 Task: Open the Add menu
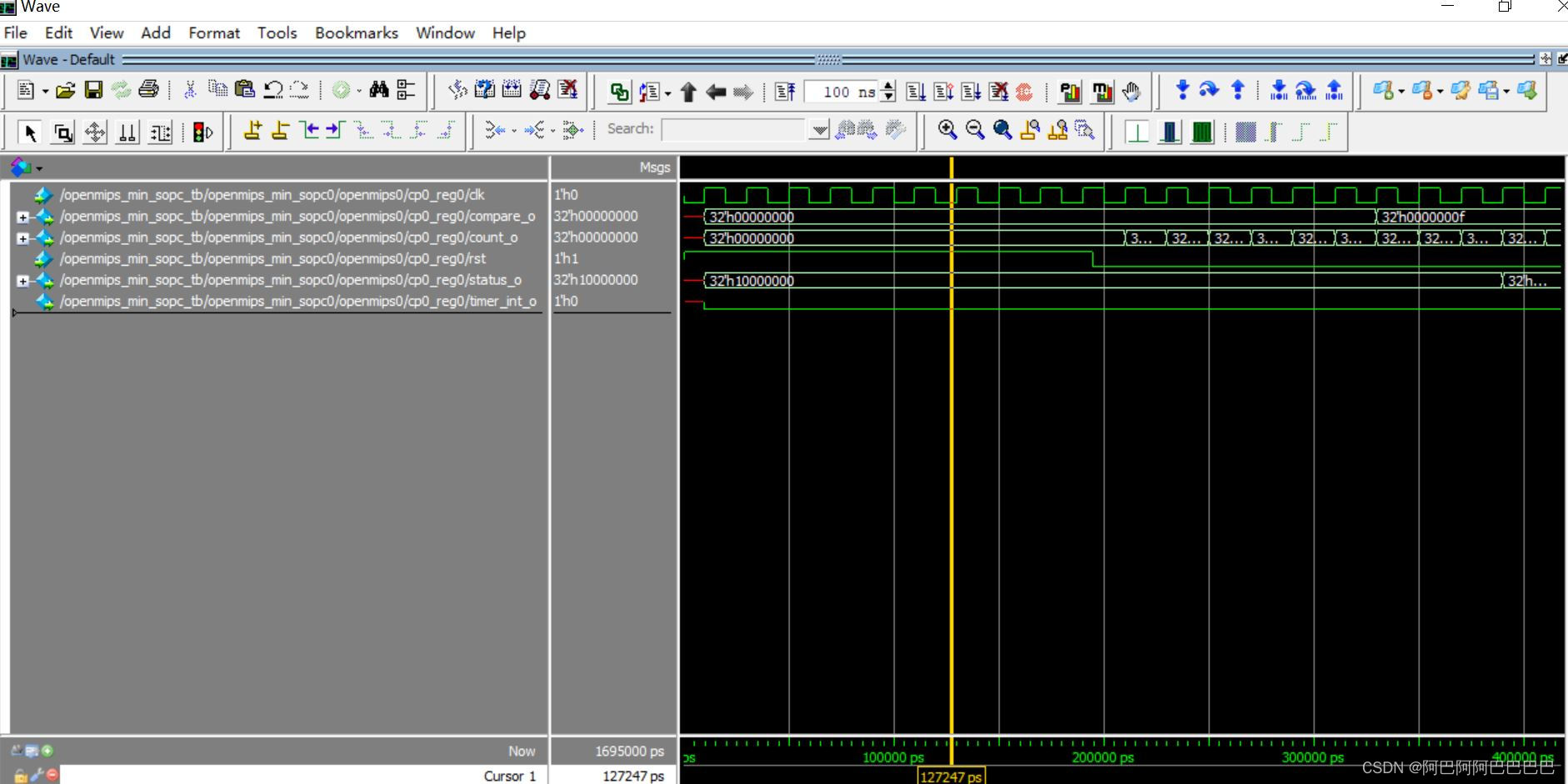tap(156, 32)
